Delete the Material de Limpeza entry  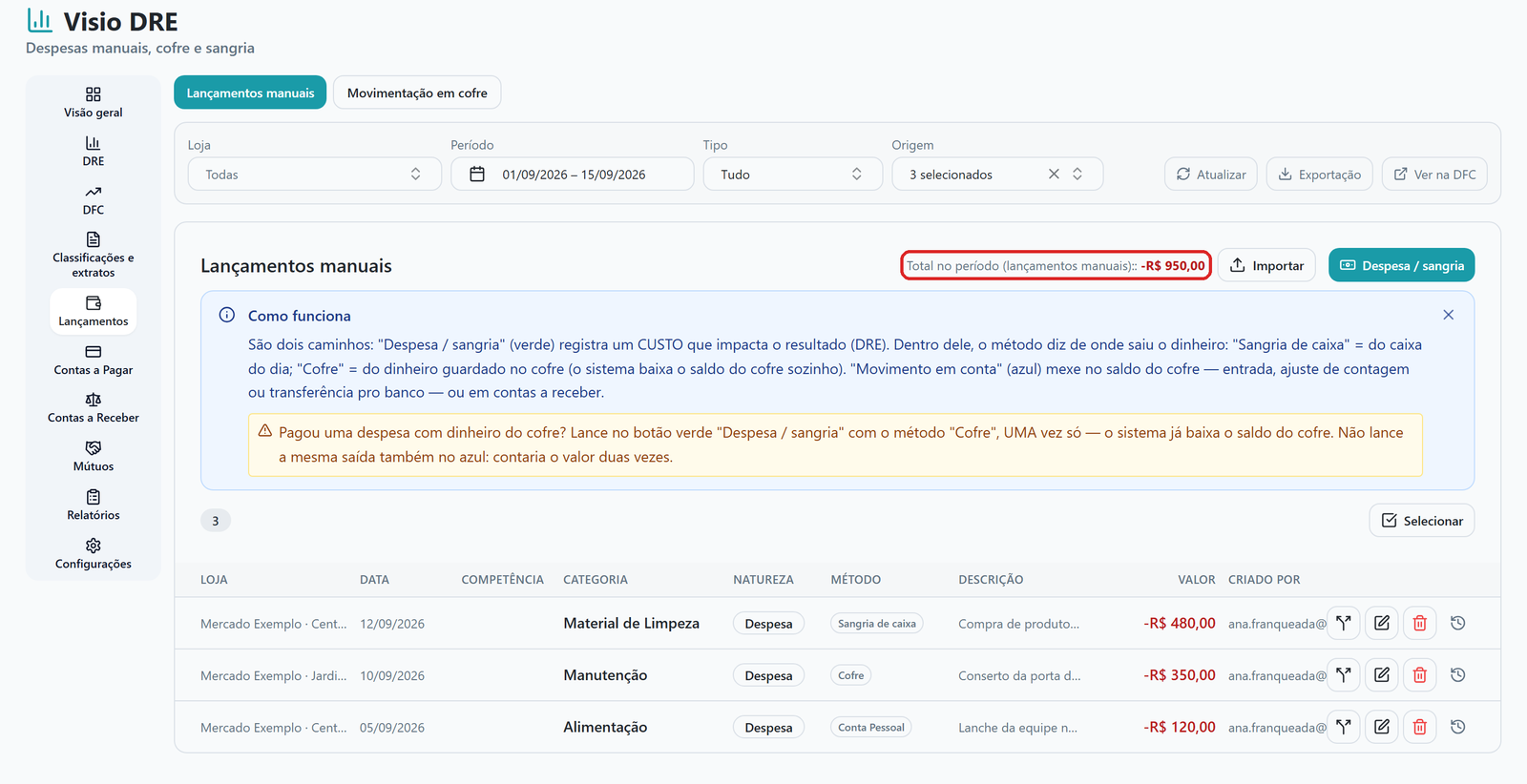point(1419,624)
